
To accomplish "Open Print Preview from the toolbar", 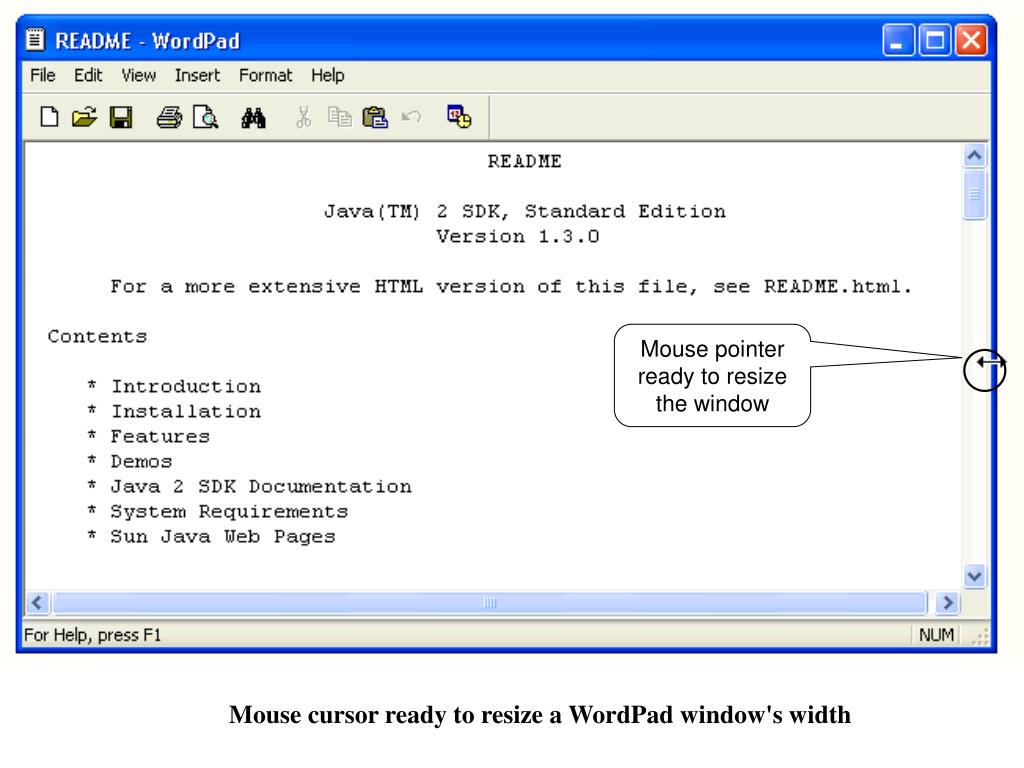I will (x=205, y=118).
